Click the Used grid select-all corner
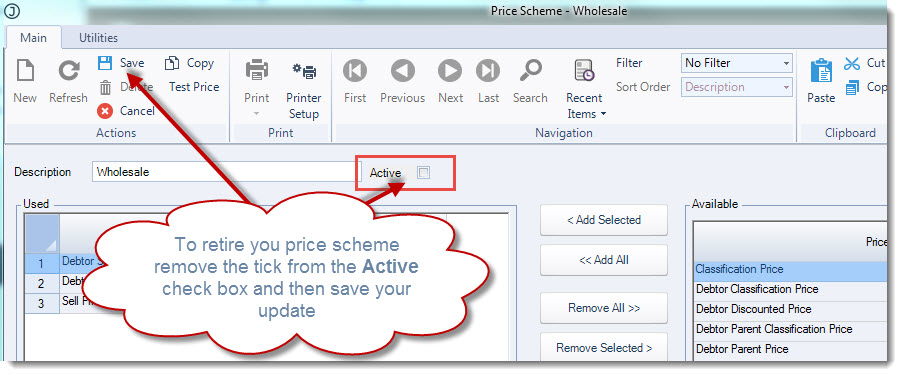The width and height of the screenshot is (902, 376). [41, 234]
